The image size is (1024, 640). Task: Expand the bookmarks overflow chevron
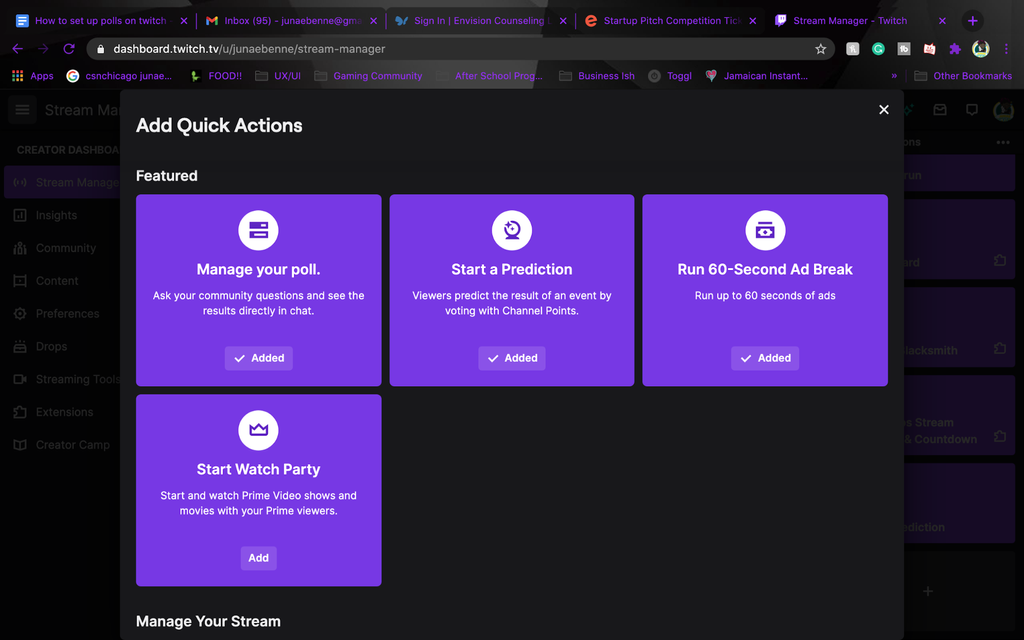893,75
